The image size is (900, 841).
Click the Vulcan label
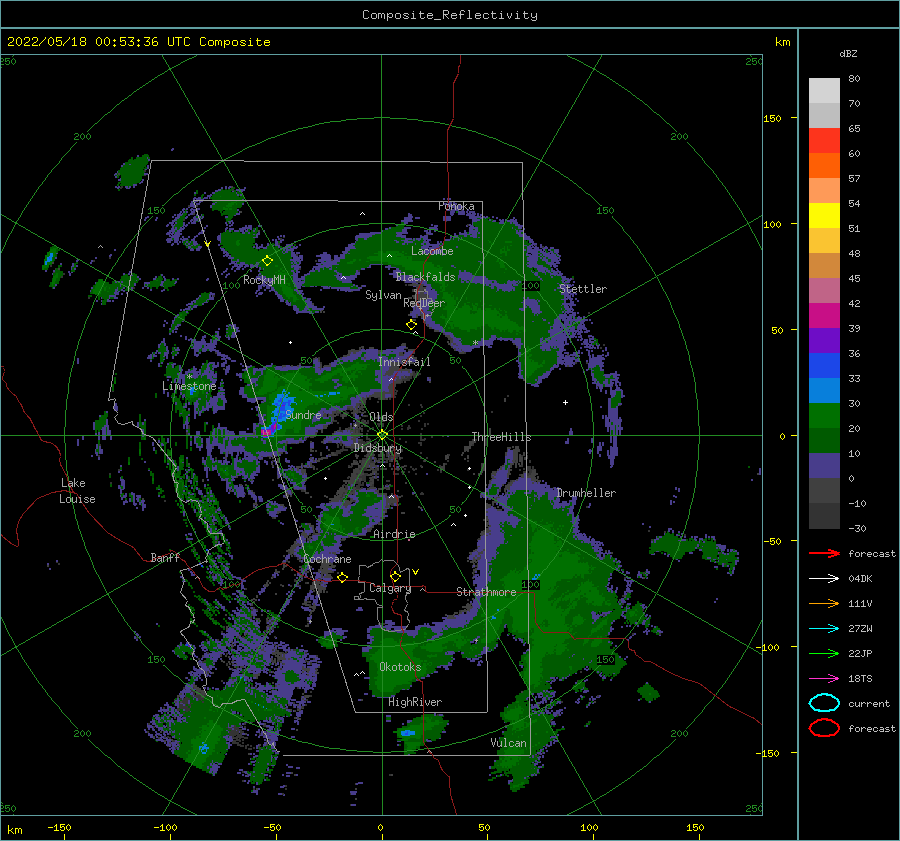click(509, 743)
